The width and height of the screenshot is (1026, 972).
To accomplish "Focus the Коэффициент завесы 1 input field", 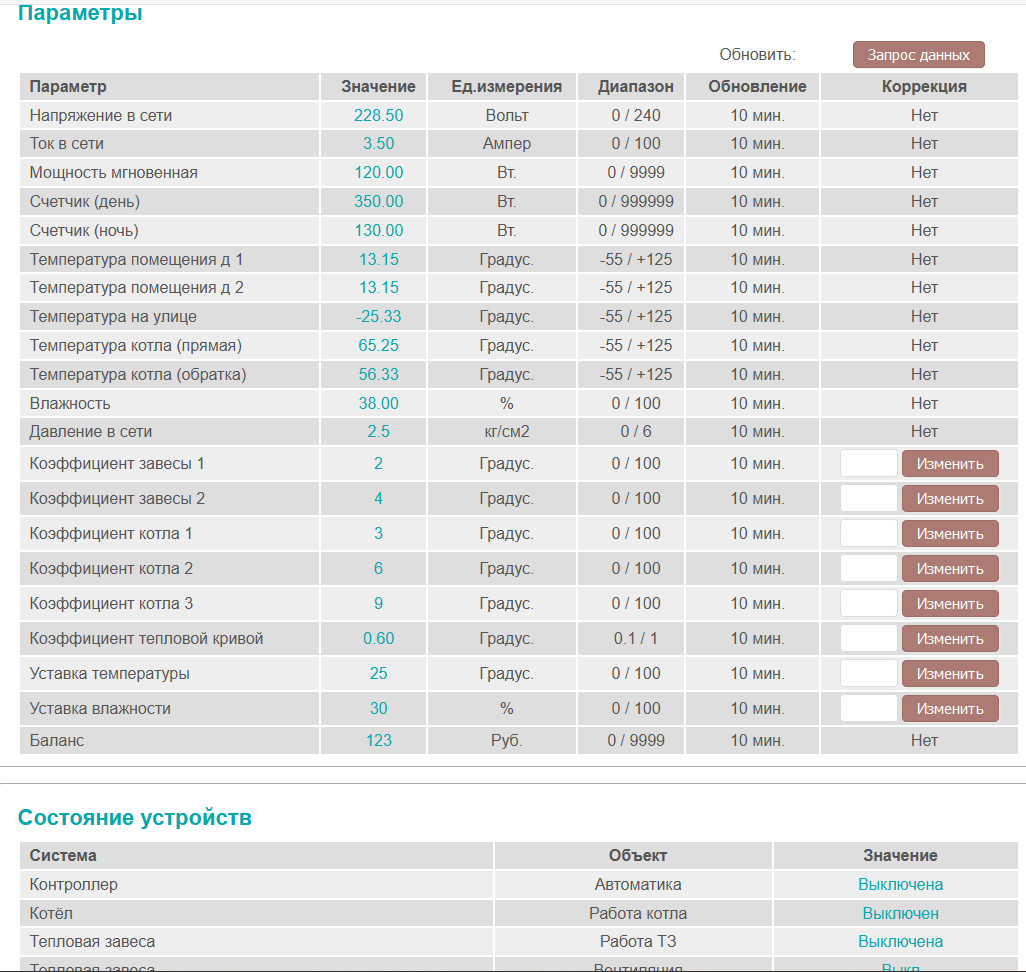I will [x=868, y=464].
